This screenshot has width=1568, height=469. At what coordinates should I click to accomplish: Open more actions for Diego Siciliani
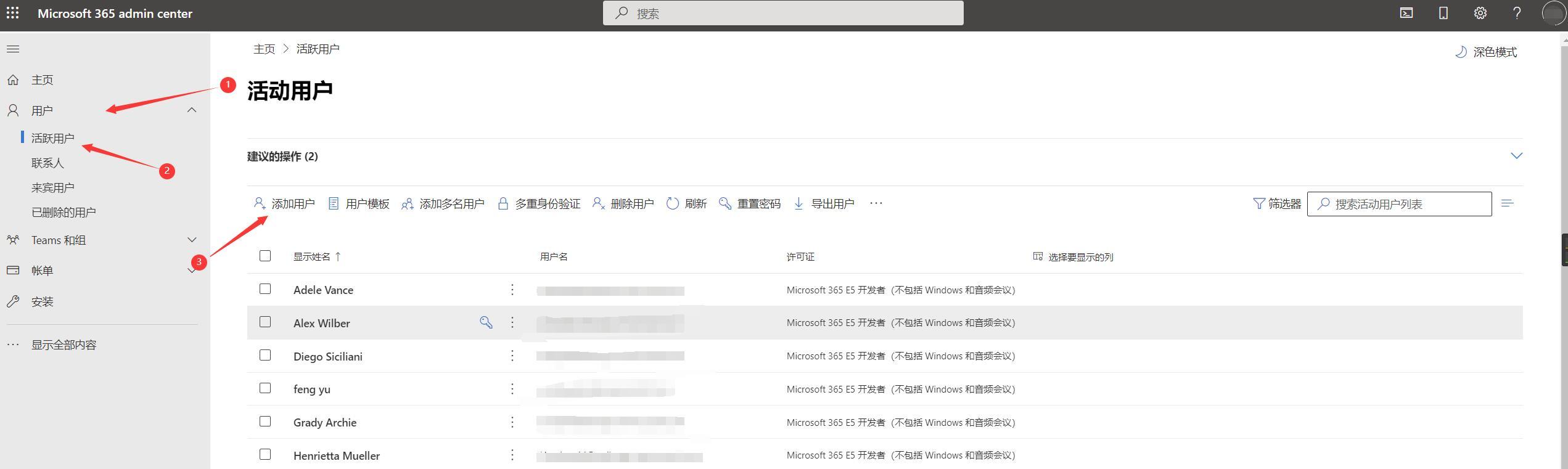pyautogui.click(x=512, y=356)
